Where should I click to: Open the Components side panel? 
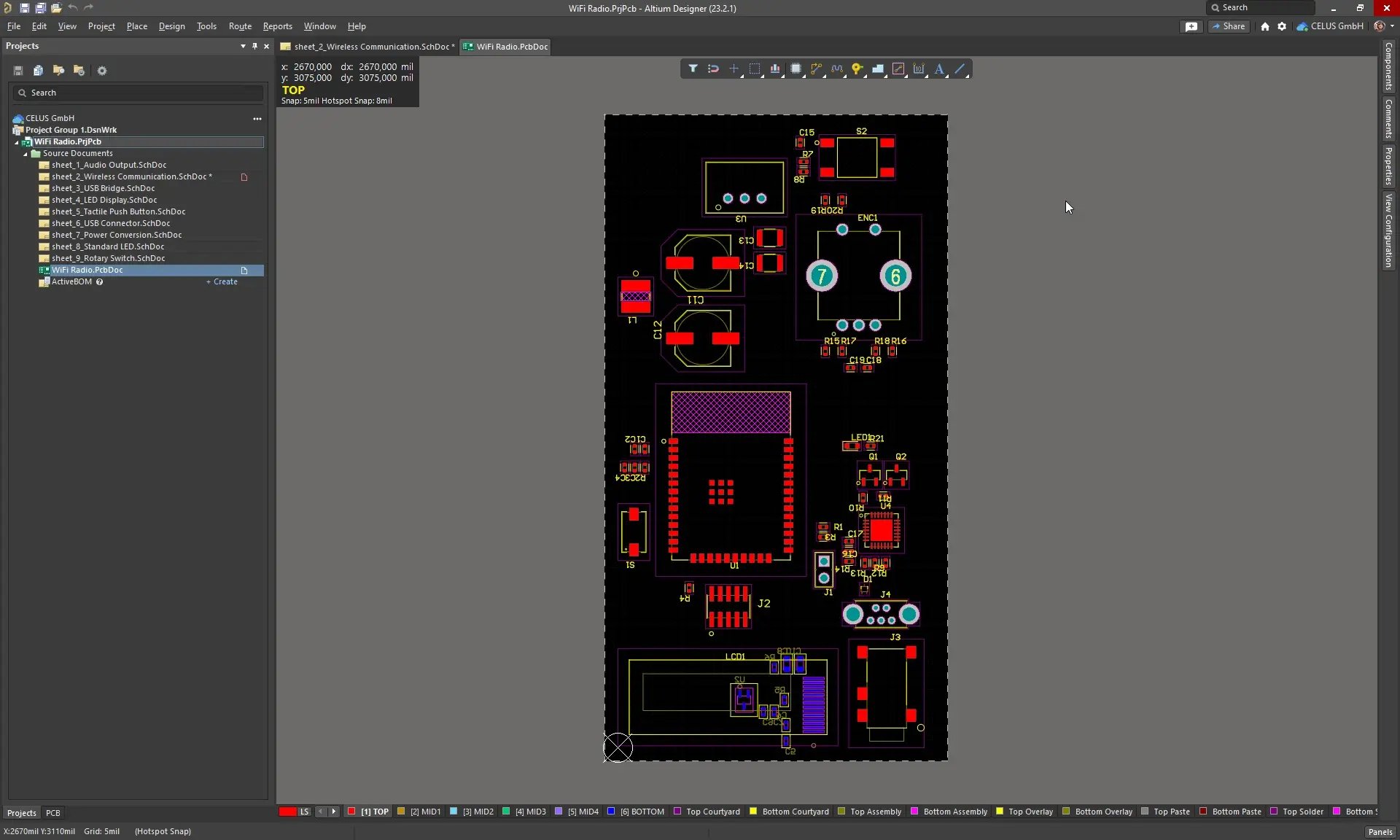(x=1388, y=66)
